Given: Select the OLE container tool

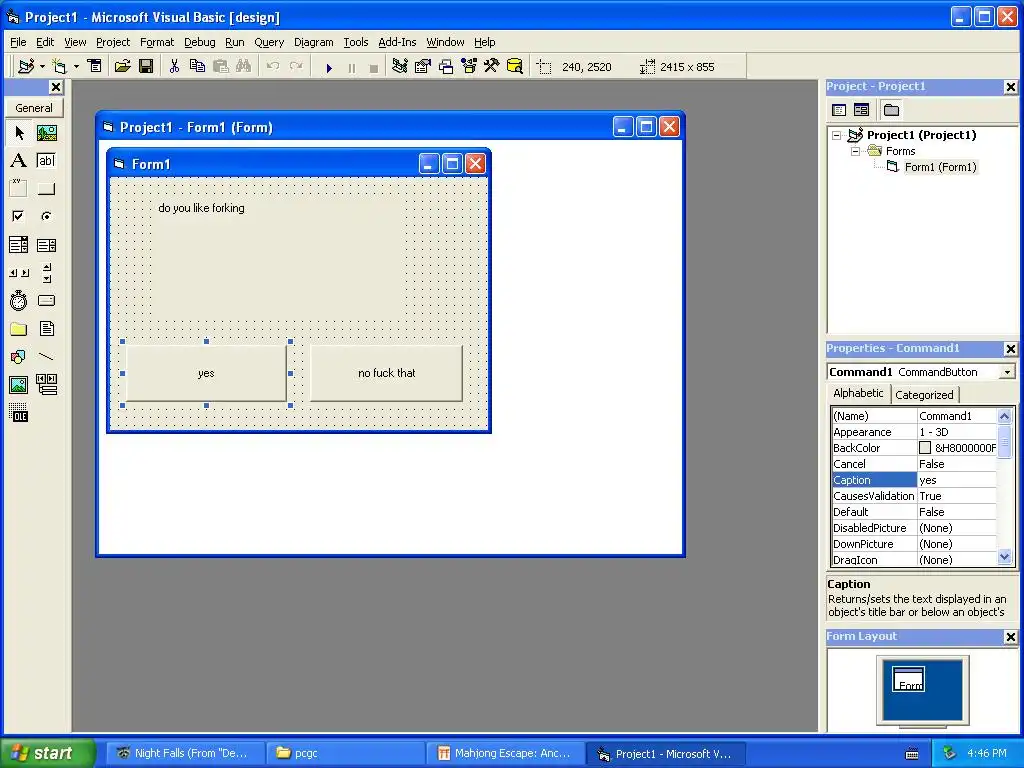Looking at the screenshot, I should point(19,413).
